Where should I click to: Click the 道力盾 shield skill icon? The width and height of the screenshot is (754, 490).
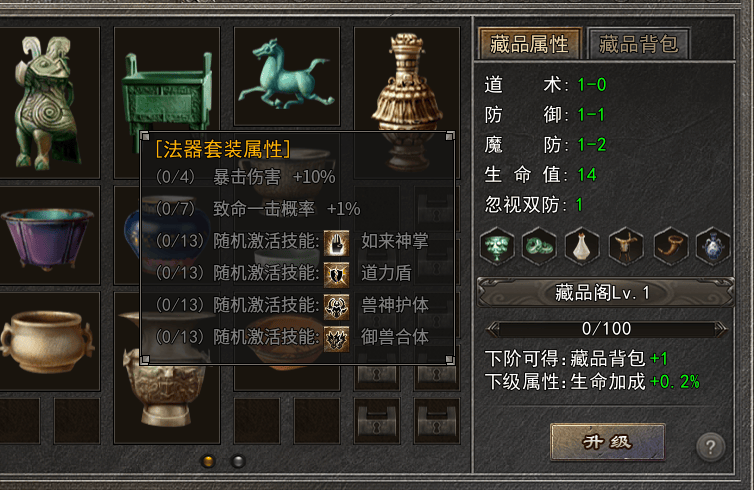click(336, 275)
